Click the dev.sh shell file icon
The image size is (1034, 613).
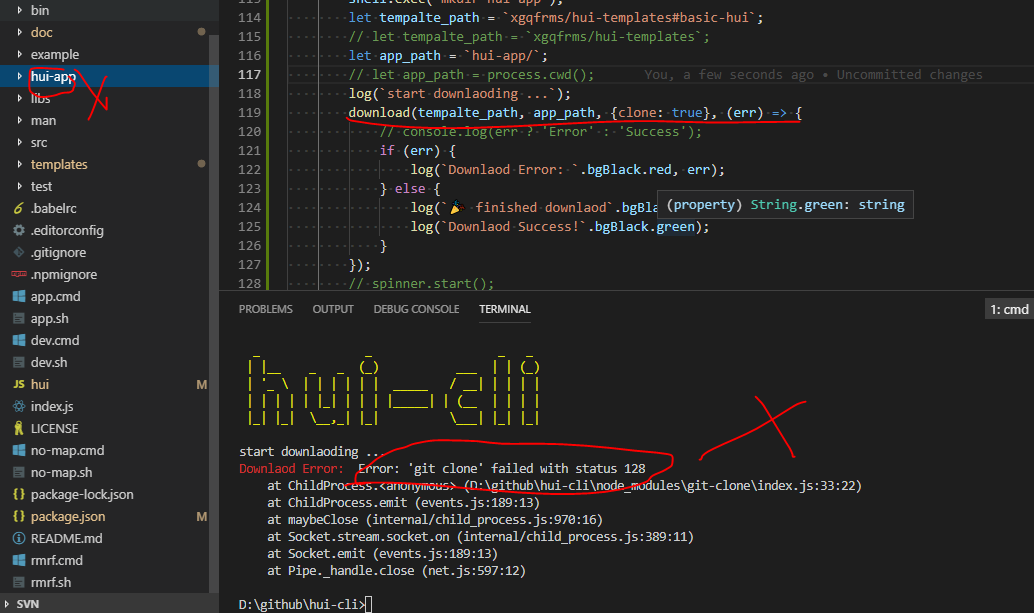coord(18,363)
